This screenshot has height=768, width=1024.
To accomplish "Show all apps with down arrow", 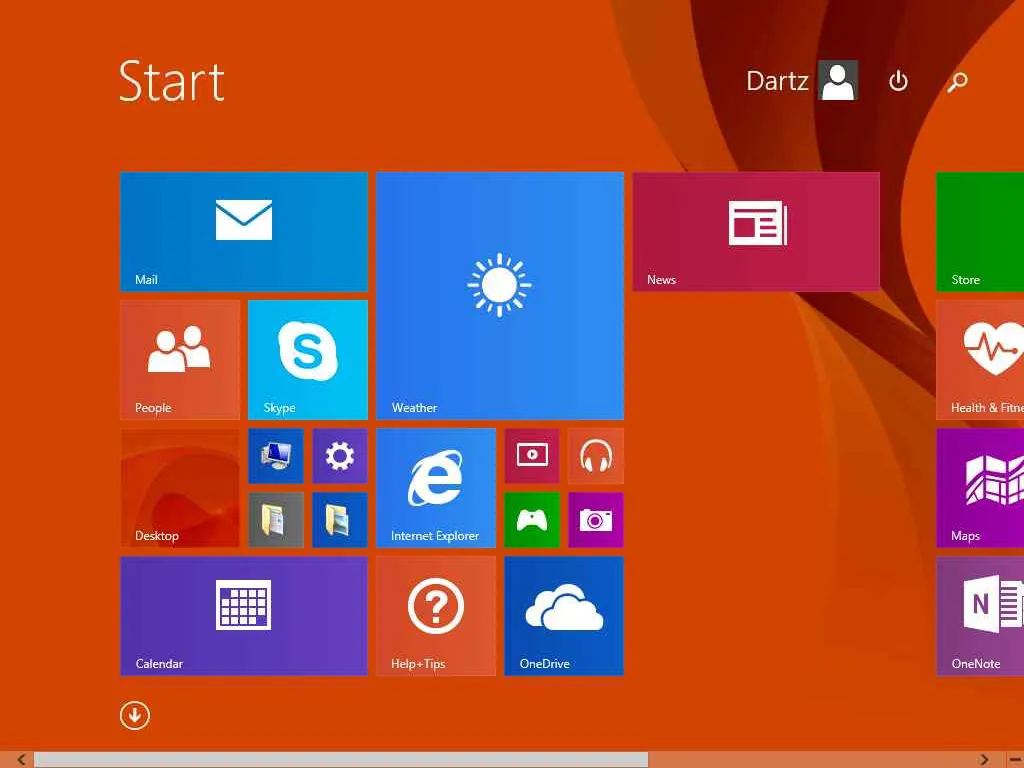I will click(135, 715).
